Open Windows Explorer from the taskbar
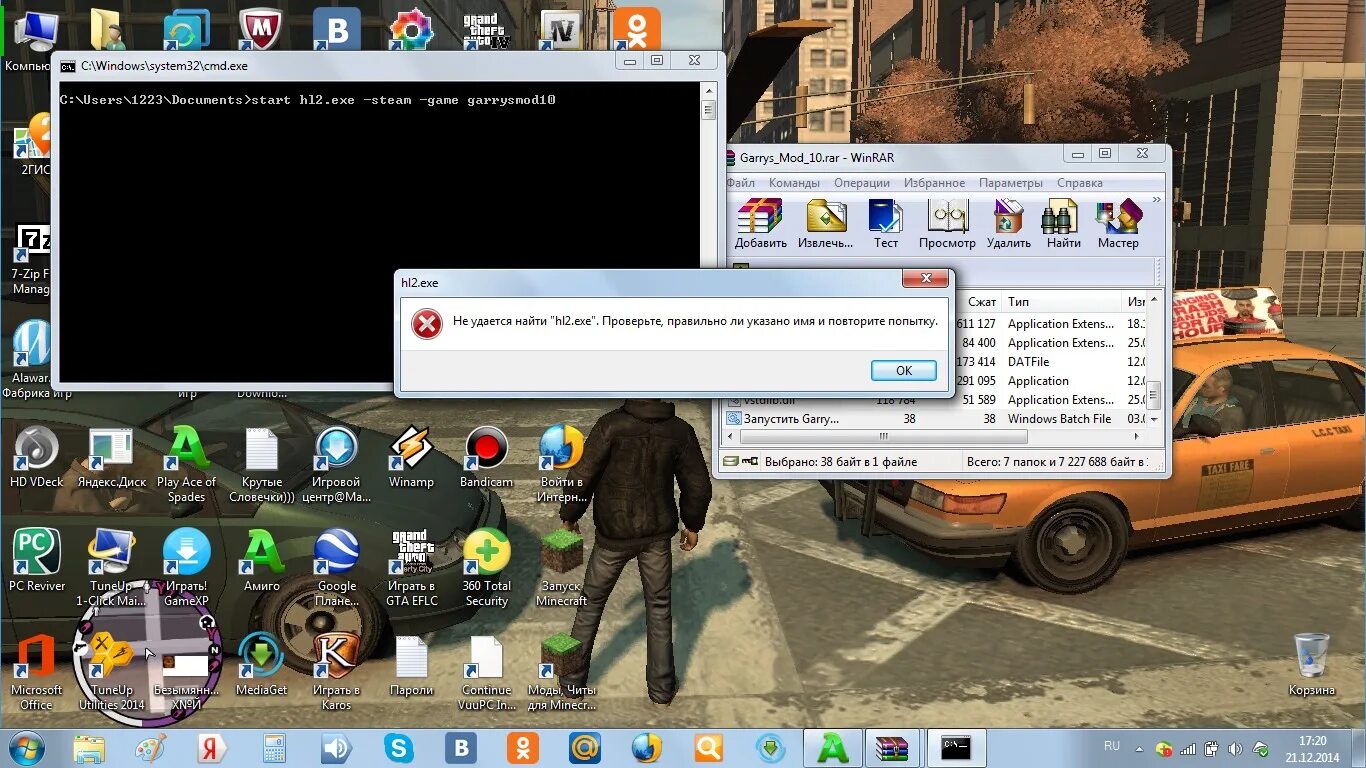The height and width of the screenshot is (768, 1366). tap(89, 748)
